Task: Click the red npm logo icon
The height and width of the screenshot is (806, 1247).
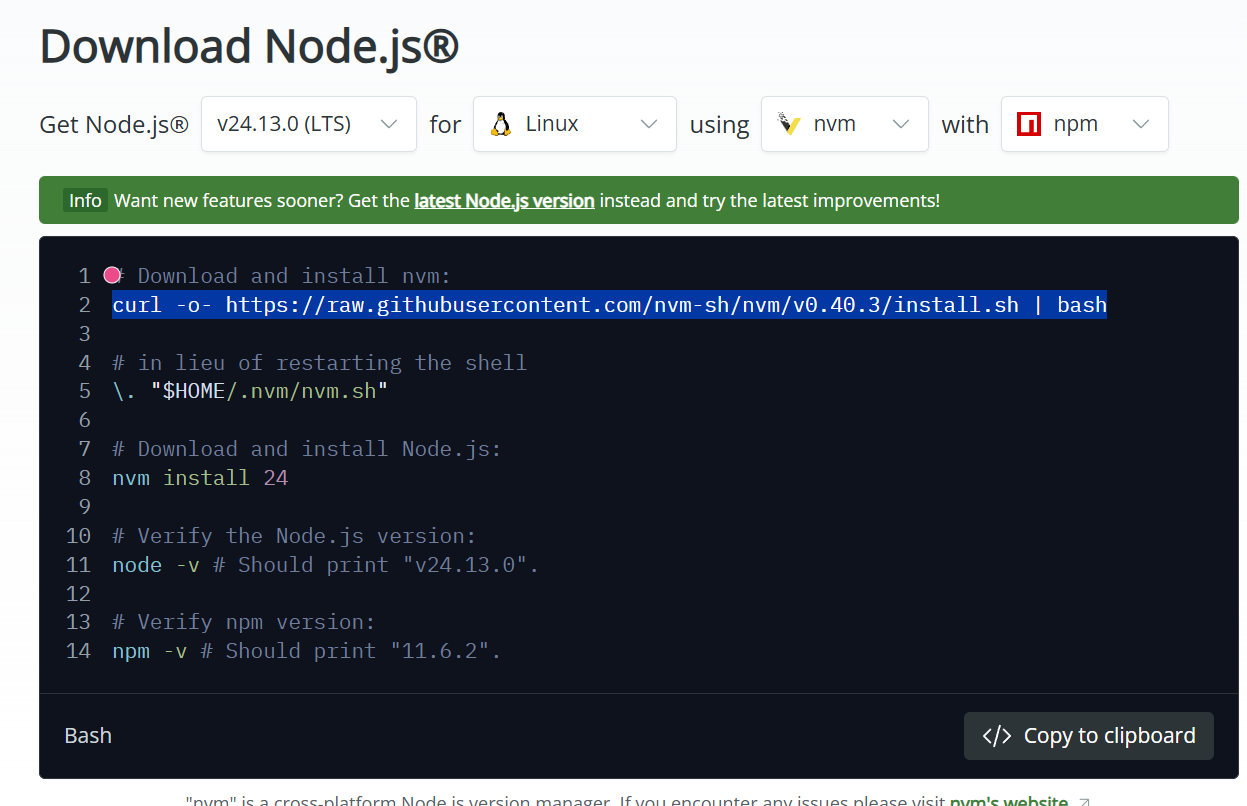Action: tap(1029, 124)
